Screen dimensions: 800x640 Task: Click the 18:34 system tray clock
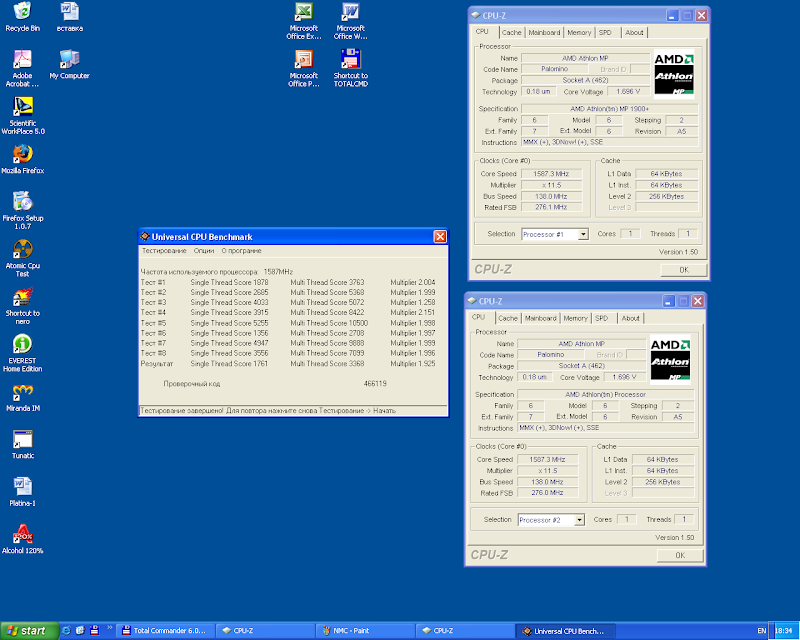[784, 631]
